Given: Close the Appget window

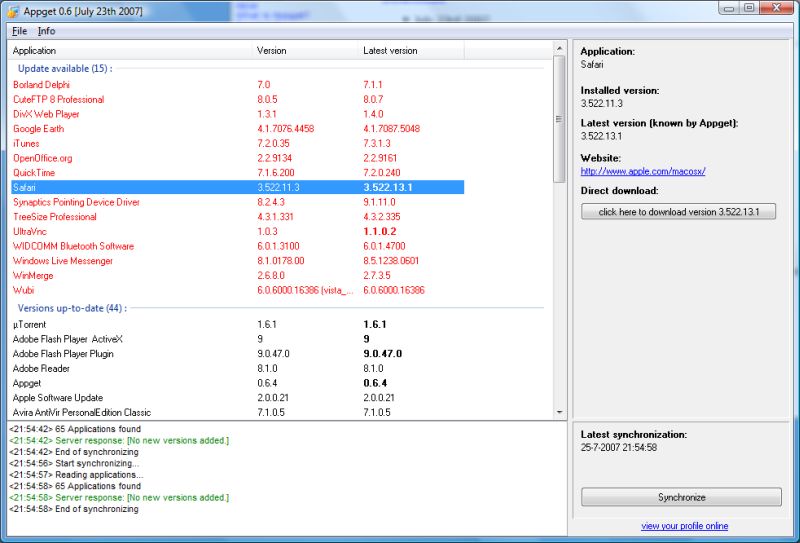Looking at the screenshot, I should click(x=776, y=8).
